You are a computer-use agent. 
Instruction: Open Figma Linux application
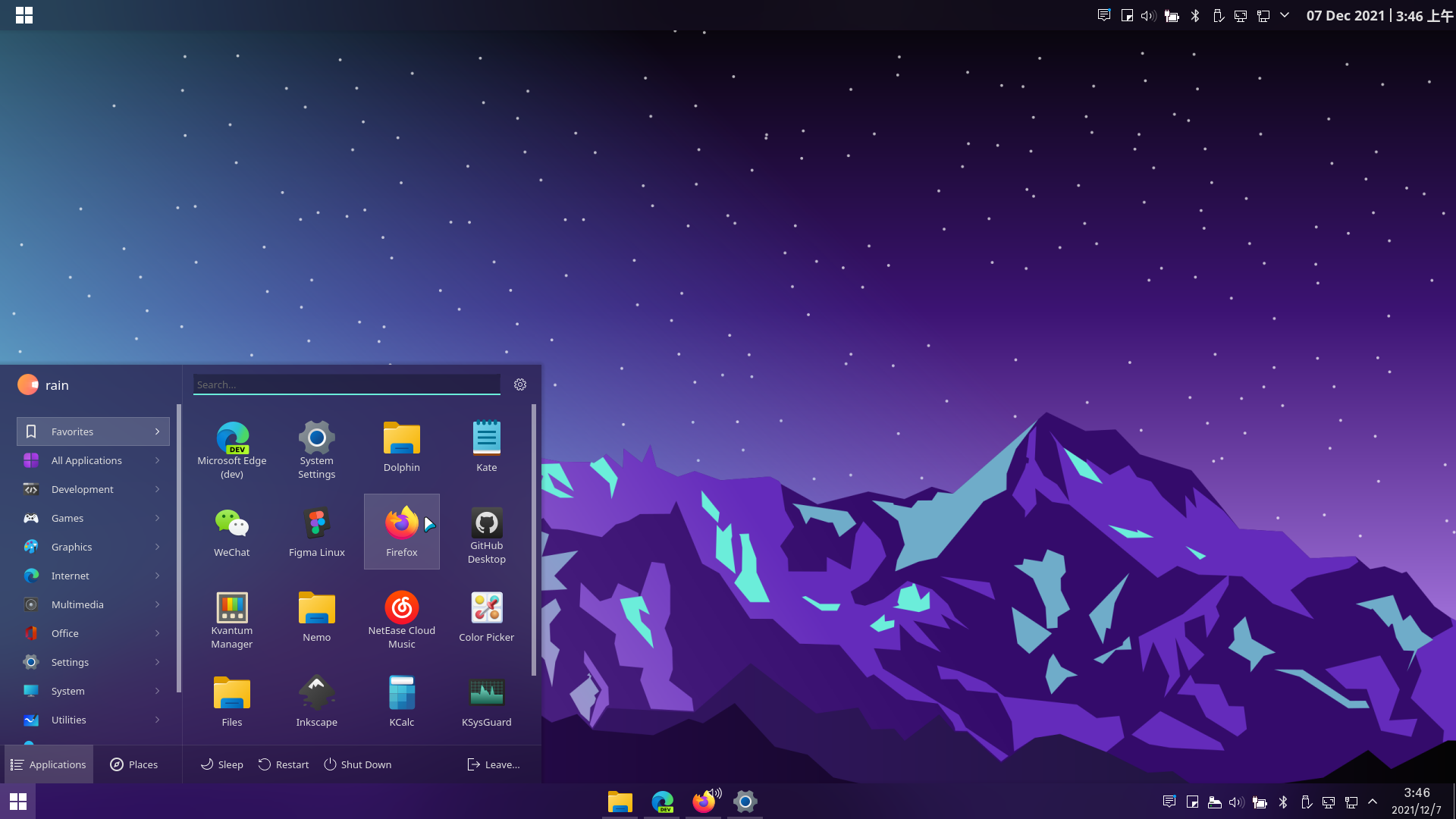point(317,532)
